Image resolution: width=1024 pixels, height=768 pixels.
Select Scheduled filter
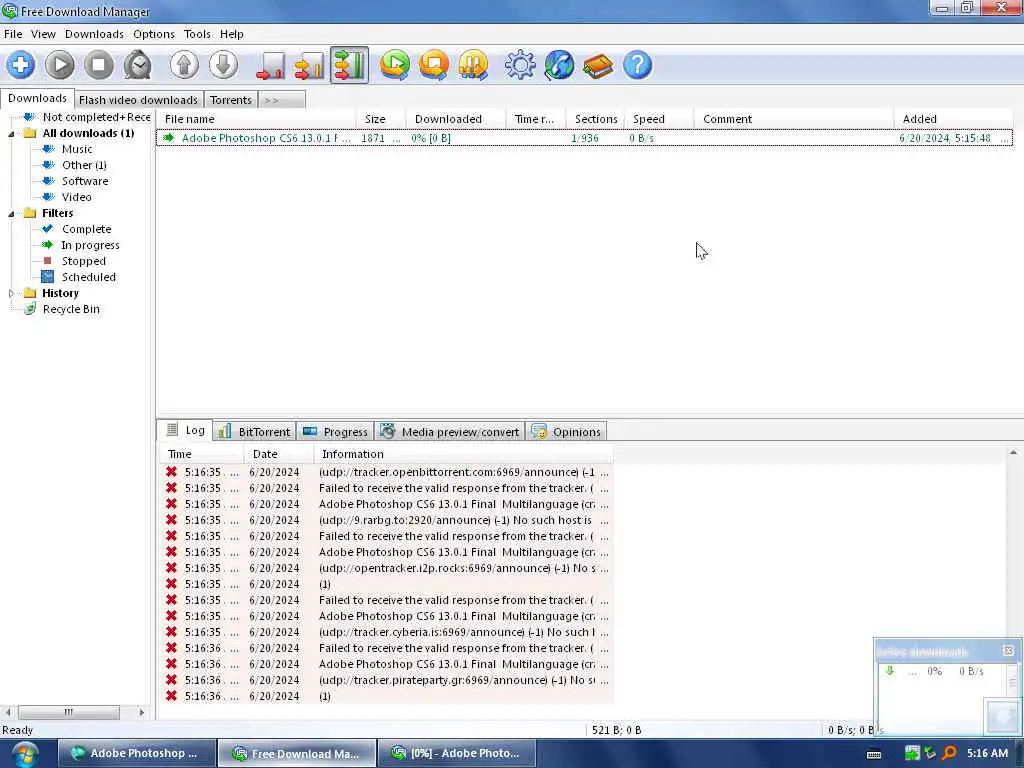(x=88, y=277)
